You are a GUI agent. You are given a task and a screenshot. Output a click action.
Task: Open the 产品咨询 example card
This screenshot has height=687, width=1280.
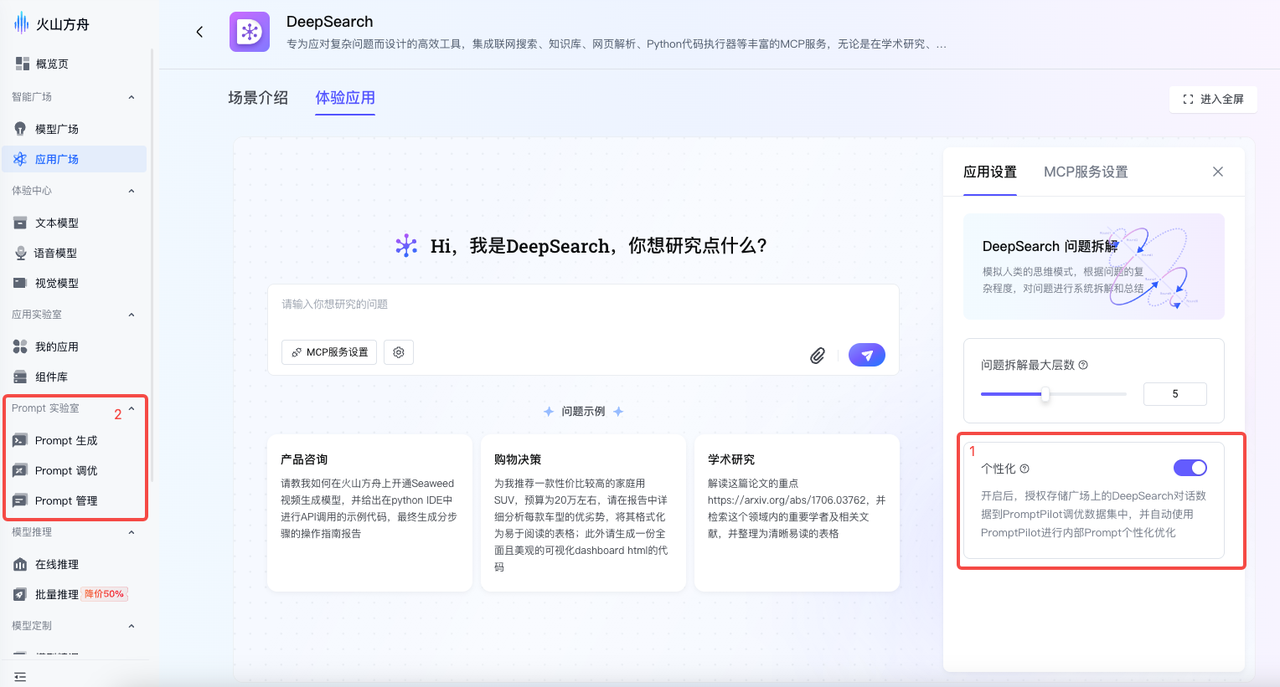pos(369,513)
